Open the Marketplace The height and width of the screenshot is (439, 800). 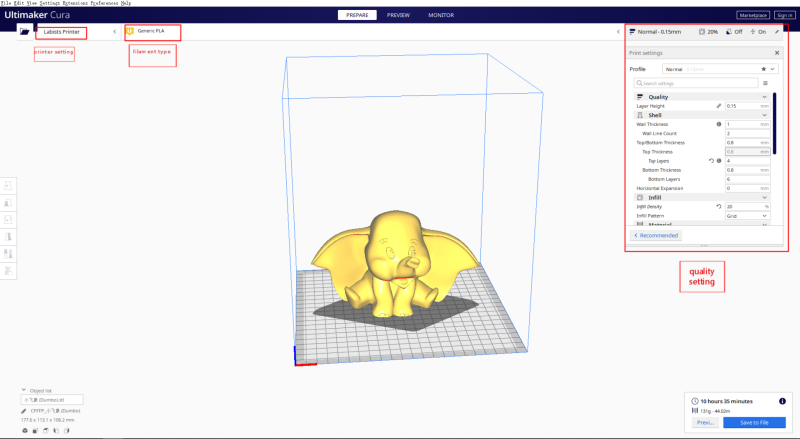tap(754, 15)
